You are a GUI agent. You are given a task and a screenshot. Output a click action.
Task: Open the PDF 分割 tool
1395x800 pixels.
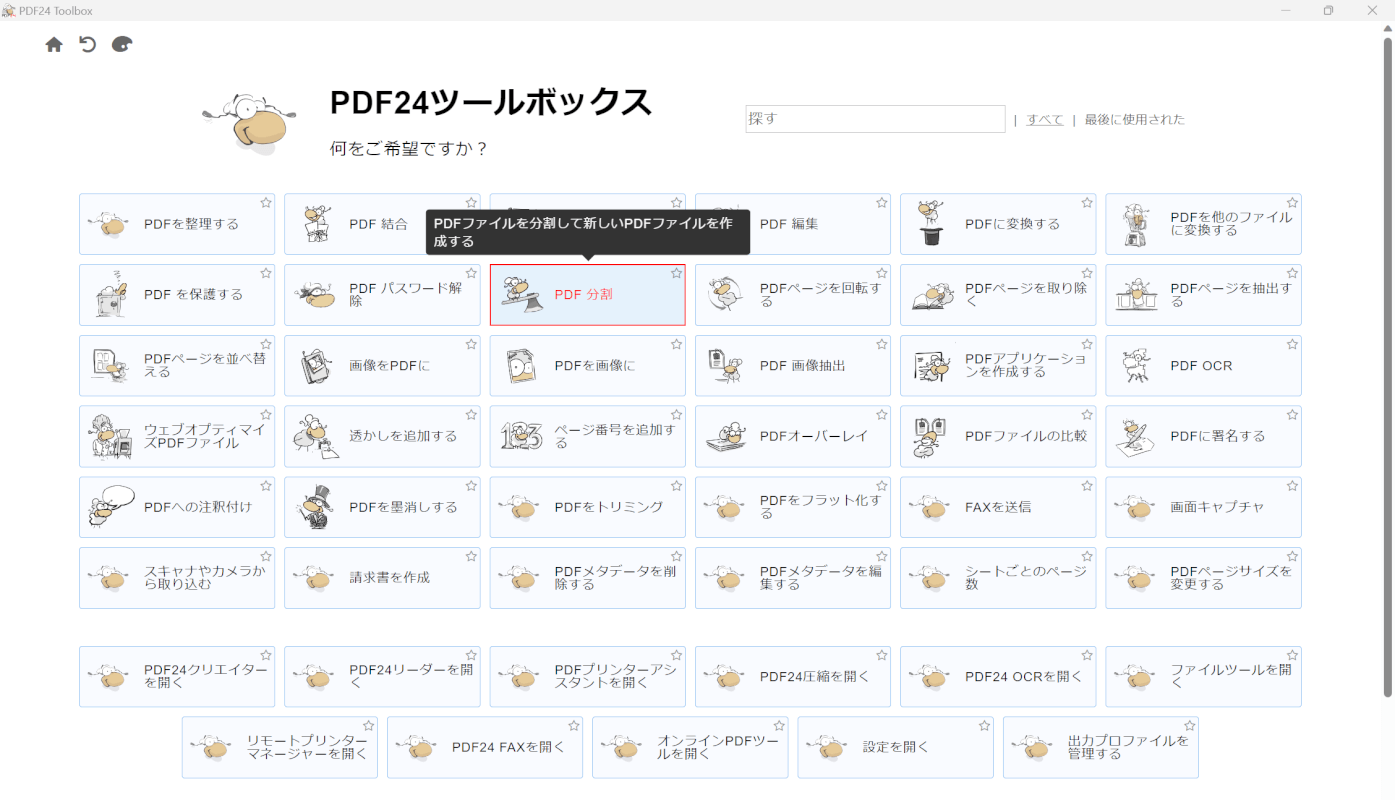click(587, 295)
